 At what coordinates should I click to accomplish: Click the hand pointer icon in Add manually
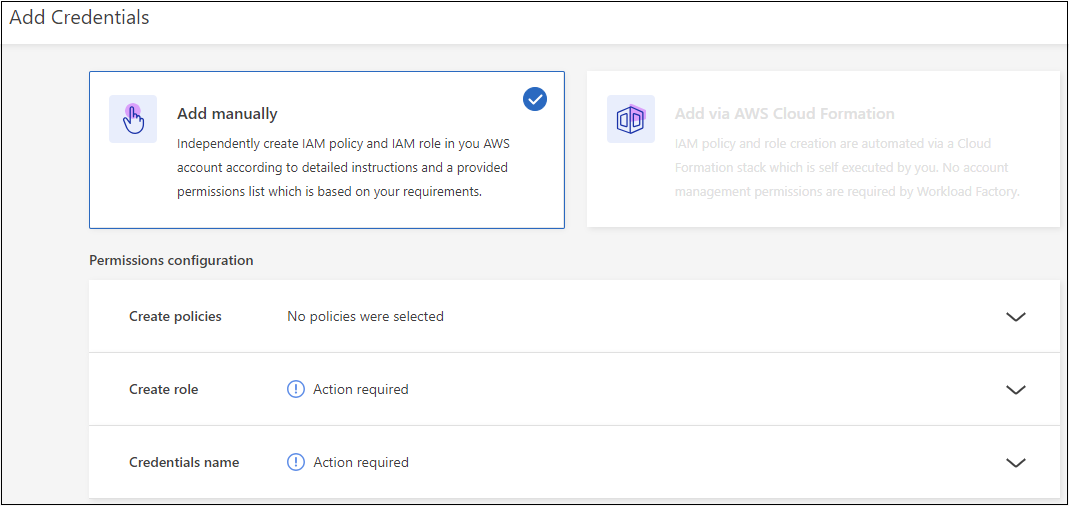(x=133, y=119)
